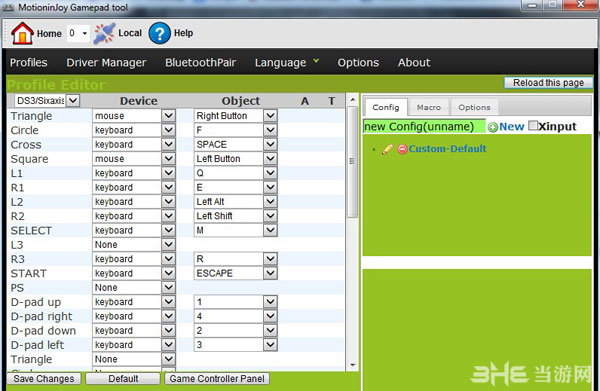Toggle the Xinput checkbox
Image resolution: width=600 pixels, height=391 pixels.
click(x=533, y=125)
